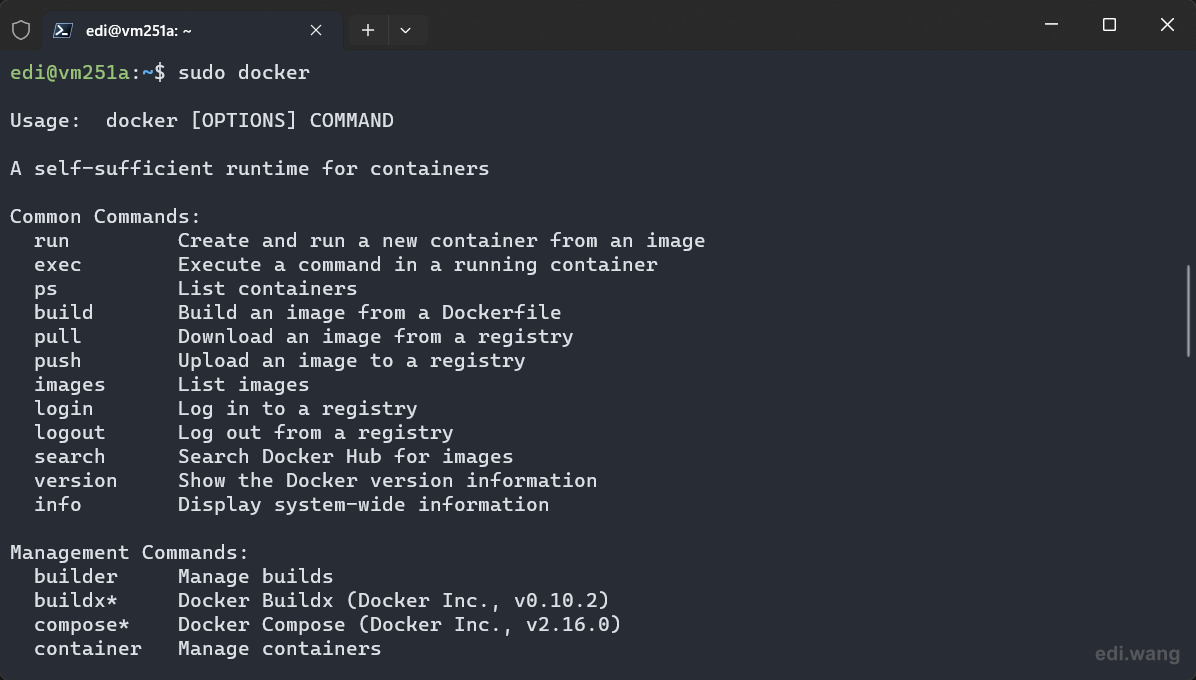The image size is (1196, 680).
Task: Click the vertical scrollbar thumb
Action: [x=1188, y=310]
